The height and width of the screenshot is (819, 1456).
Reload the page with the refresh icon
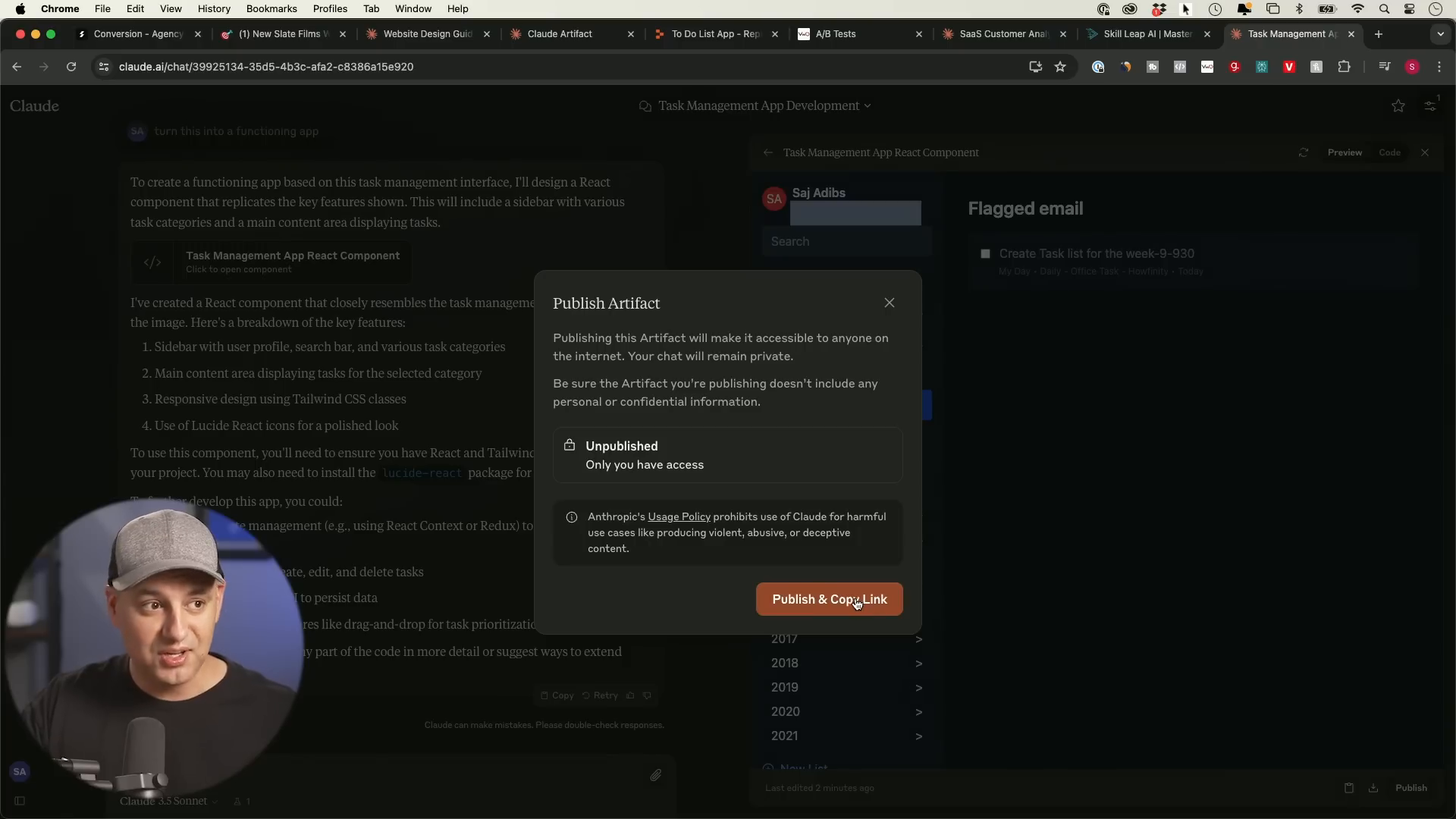coord(71,67)
